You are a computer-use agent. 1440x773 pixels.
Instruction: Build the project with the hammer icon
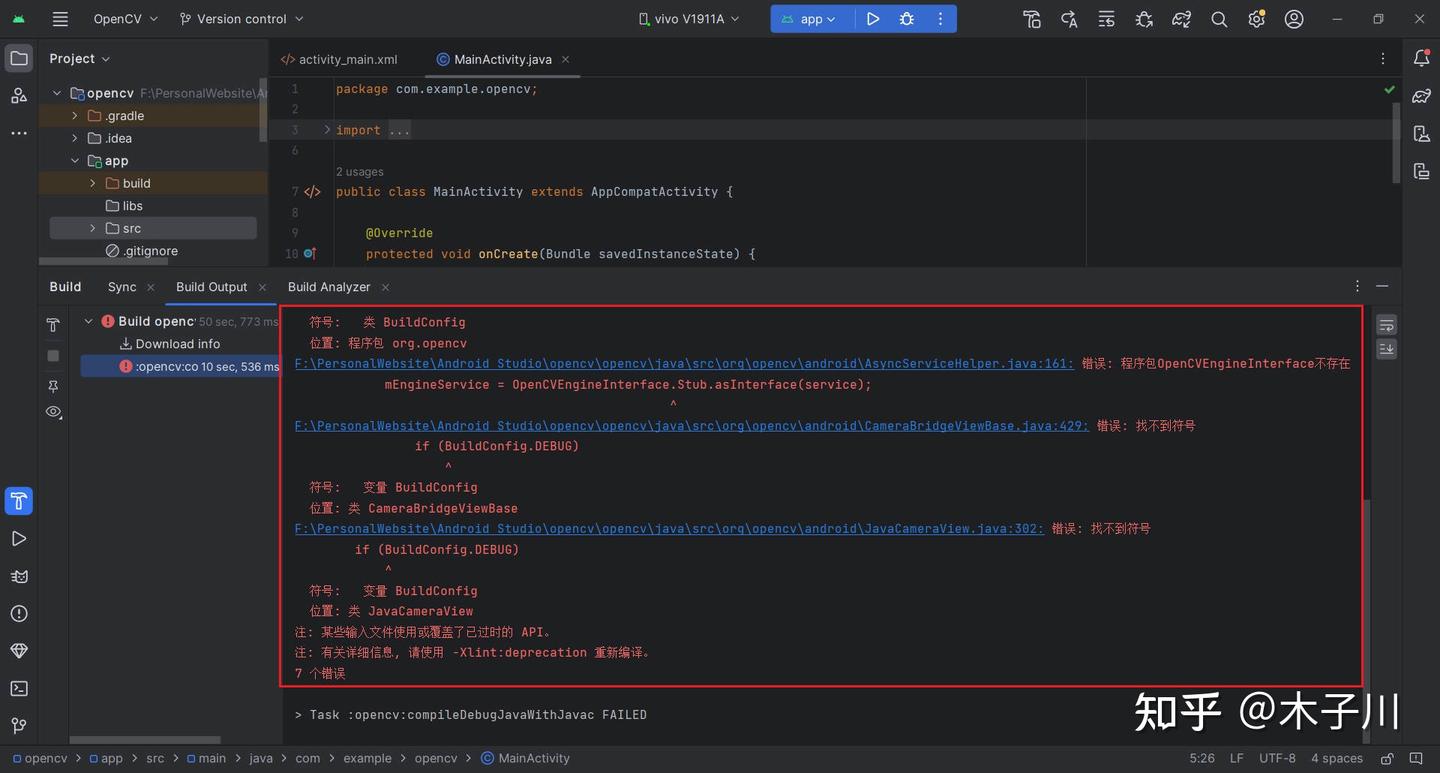tap(1031, 18)
